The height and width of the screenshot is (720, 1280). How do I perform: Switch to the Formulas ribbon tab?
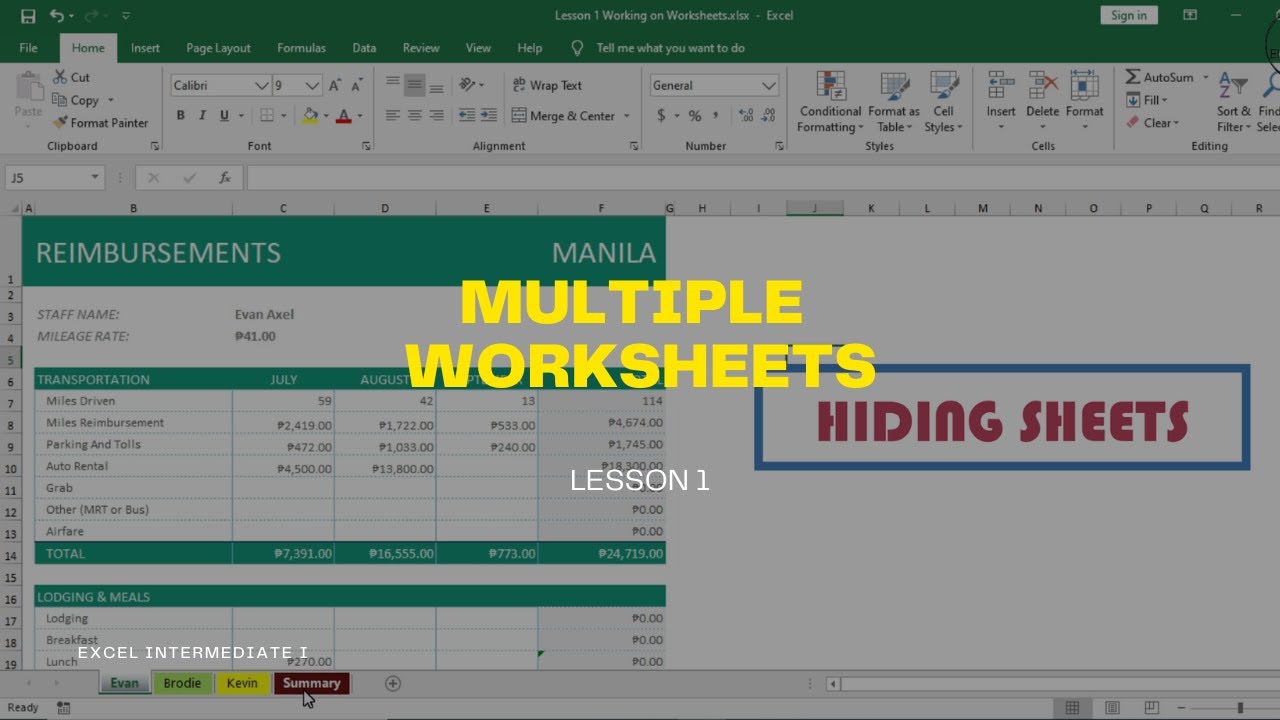pos(301,48)
